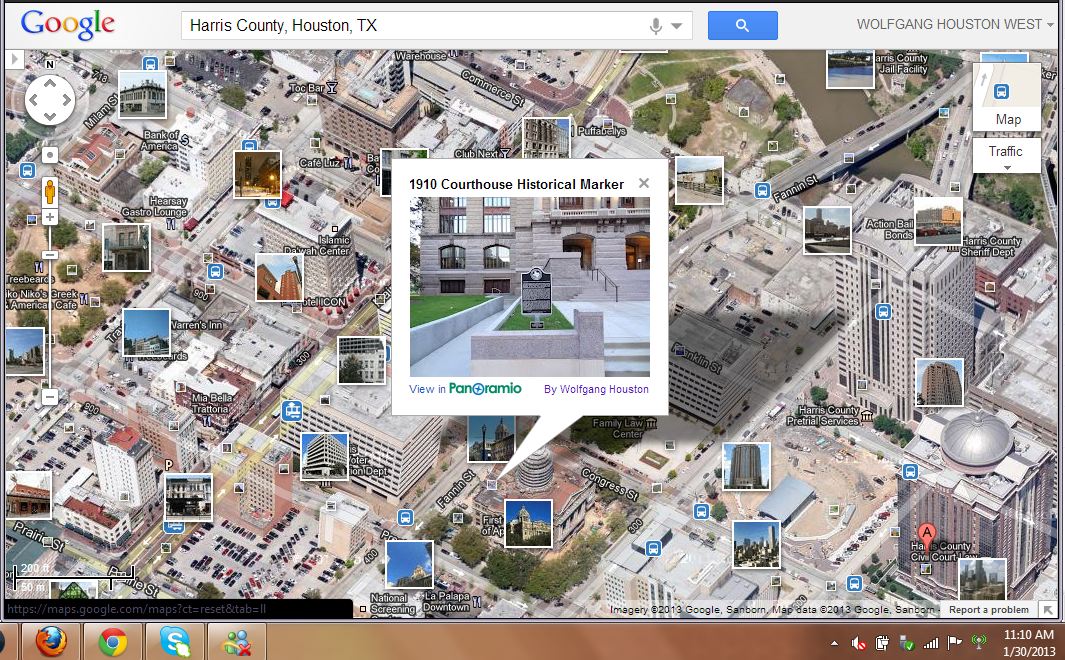Open the historical marker photo in popup
The height and width of the screenshot is (660, 1065).
530,287
